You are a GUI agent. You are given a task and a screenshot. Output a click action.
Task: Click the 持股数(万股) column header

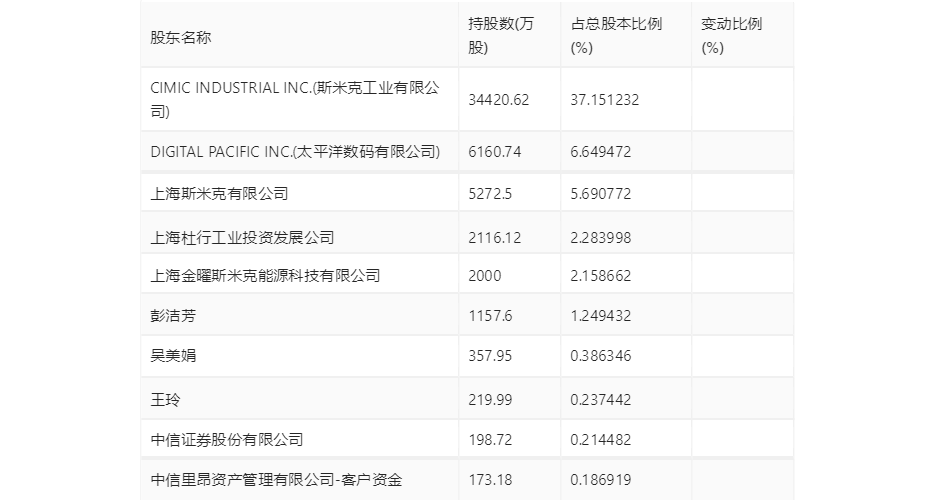pyautogui.click(x=501, y=36)
